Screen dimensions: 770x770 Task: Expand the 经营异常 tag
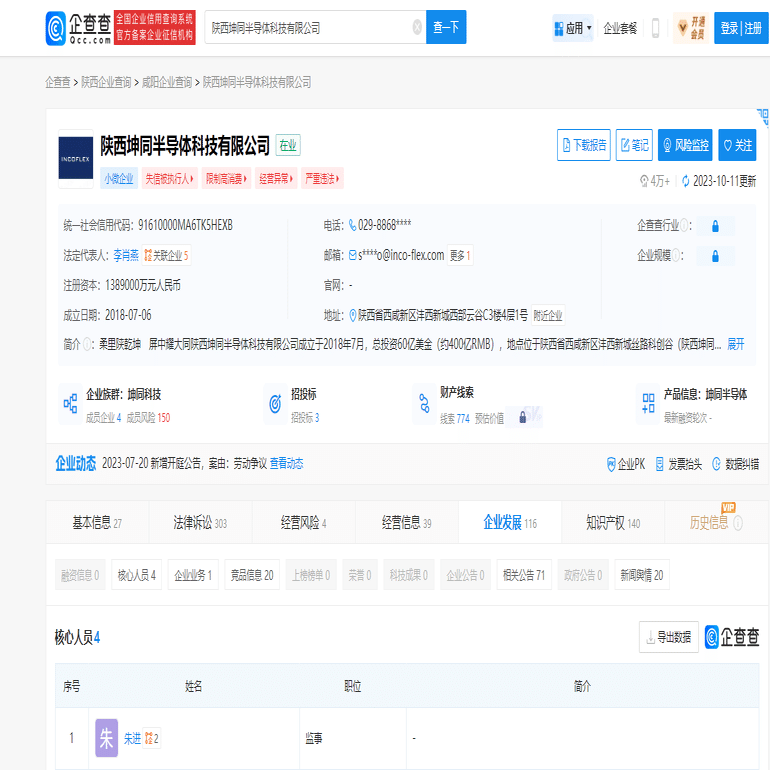(x=276, y=178)
